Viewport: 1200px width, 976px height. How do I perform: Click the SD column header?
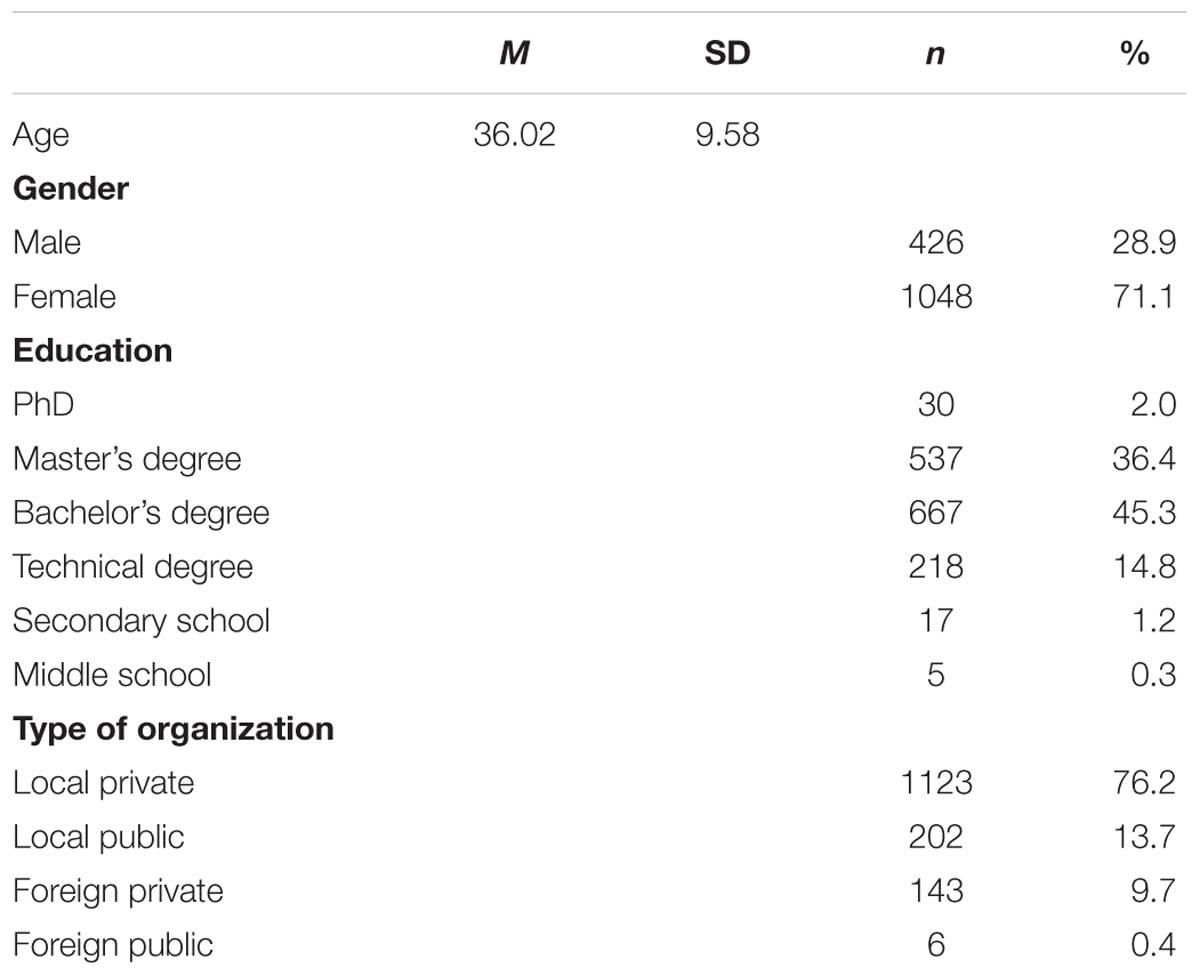pyautogui.click(x=727, y=54)
